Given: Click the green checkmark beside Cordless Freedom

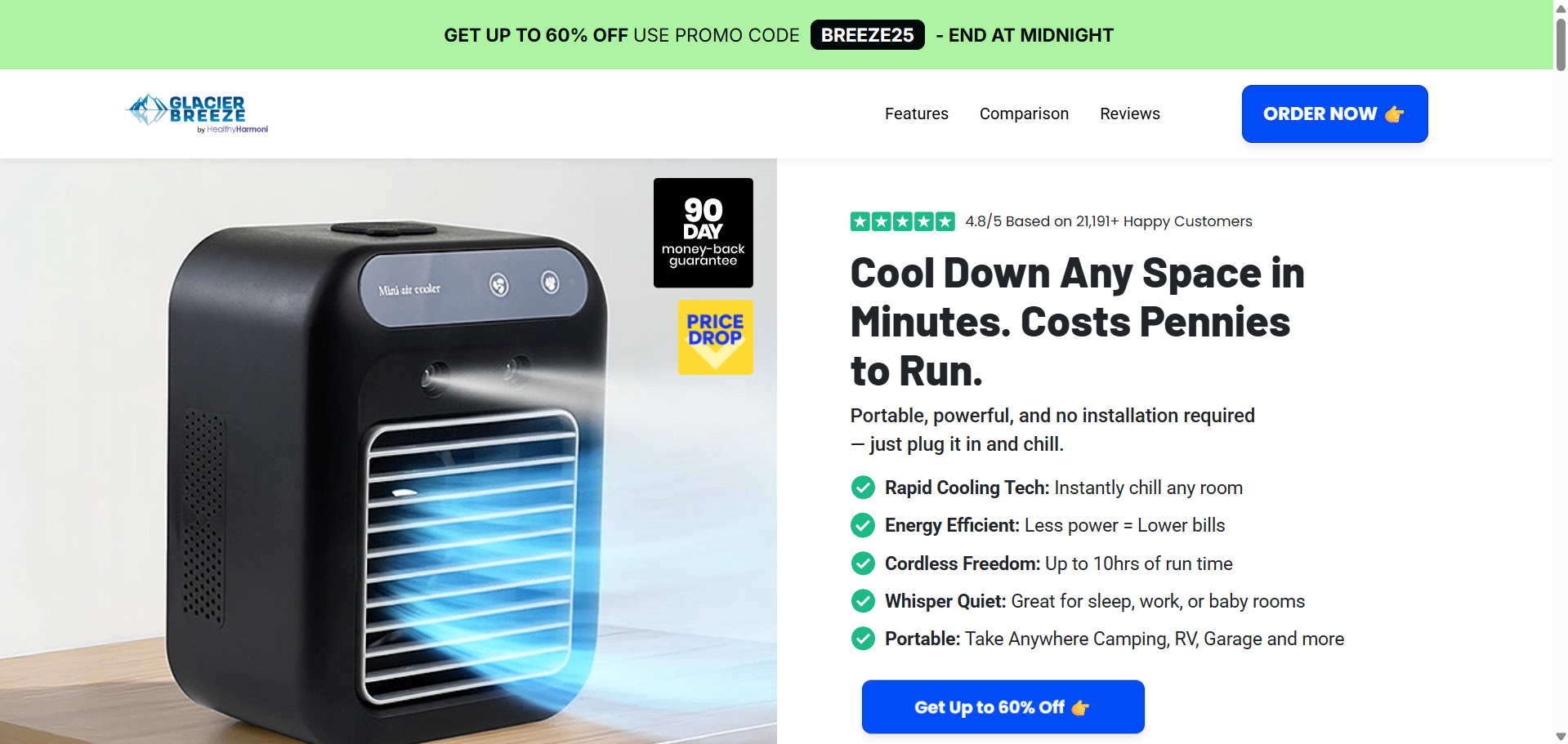Looking at the screenshot, I should pyautogui.click(x=863, y=564).
